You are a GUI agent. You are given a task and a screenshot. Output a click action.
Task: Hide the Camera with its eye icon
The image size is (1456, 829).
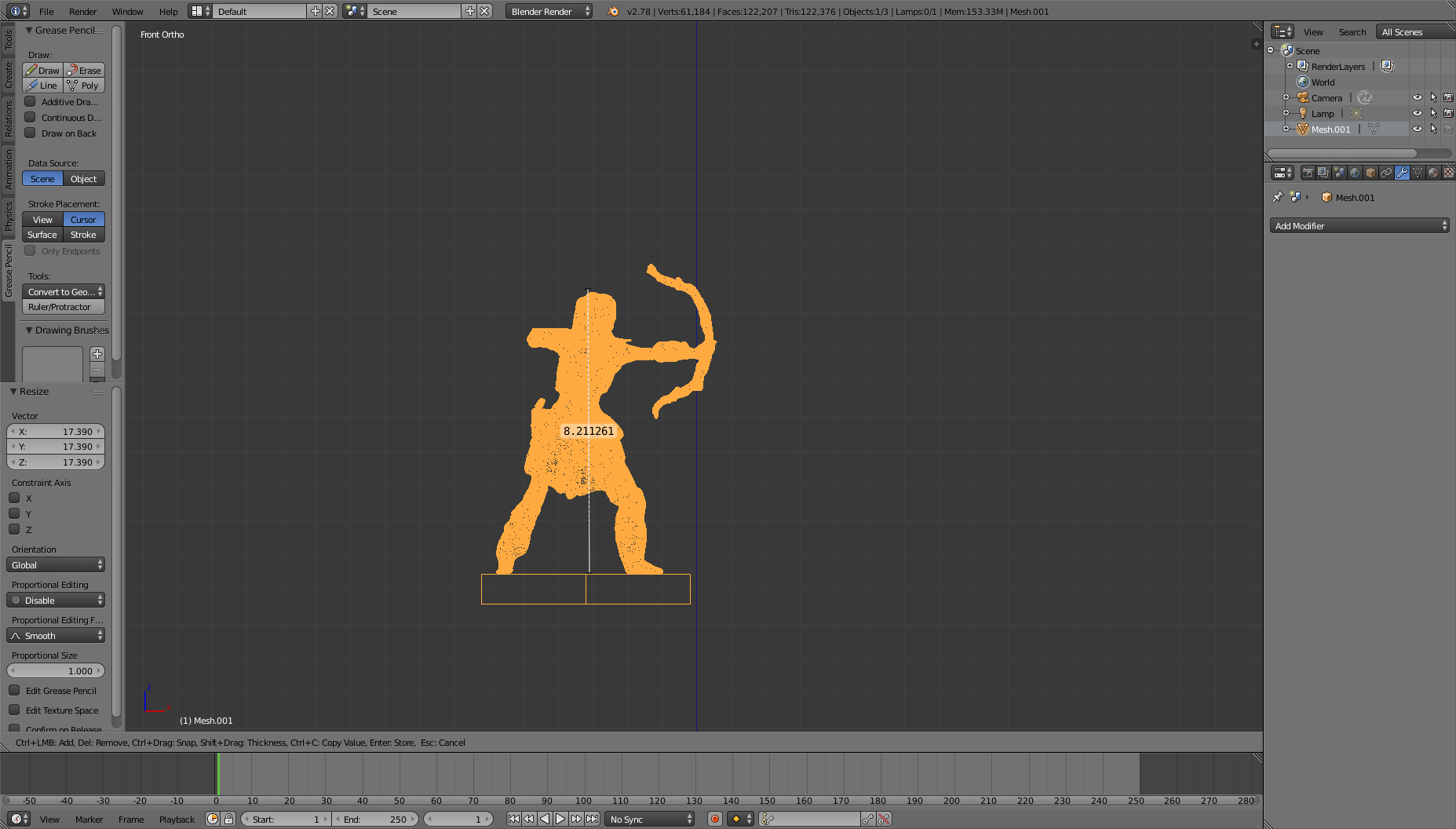click(x=1418, y=97)
